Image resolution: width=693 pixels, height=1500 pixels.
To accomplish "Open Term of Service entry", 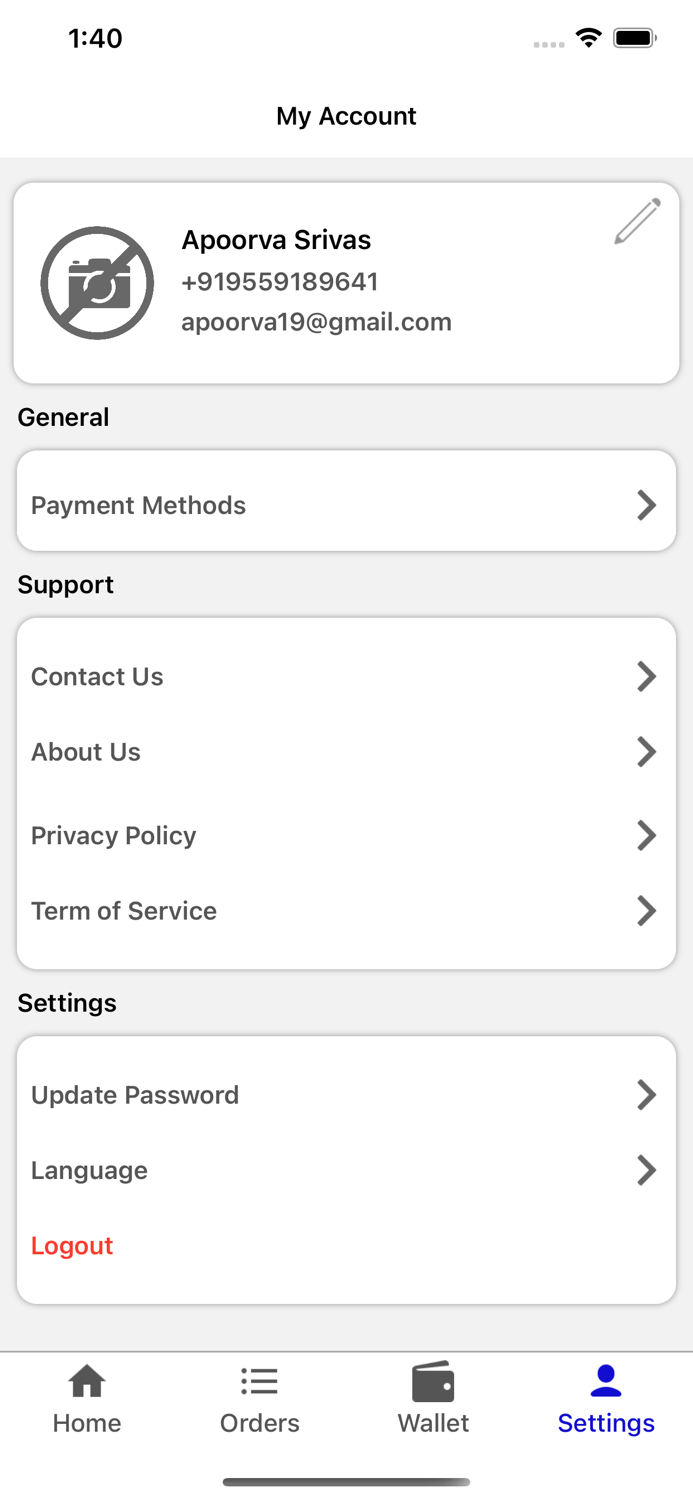I will pyautogui.click(x=124, y=911).
